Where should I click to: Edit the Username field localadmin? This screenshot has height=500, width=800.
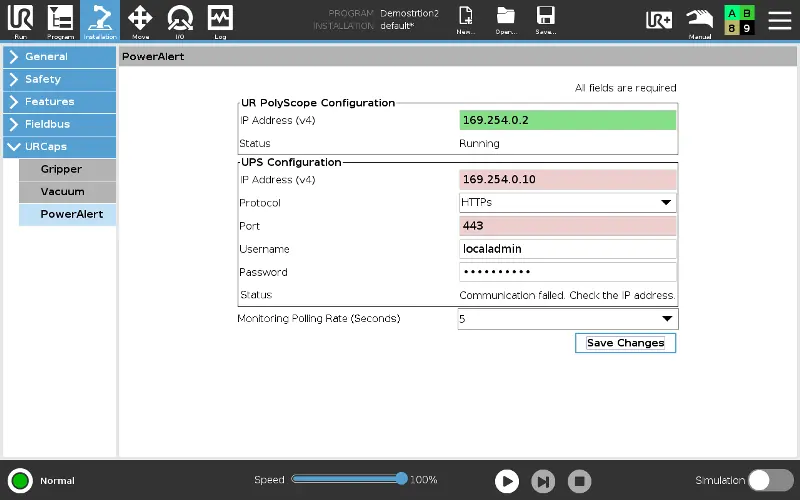coord(568,249)
